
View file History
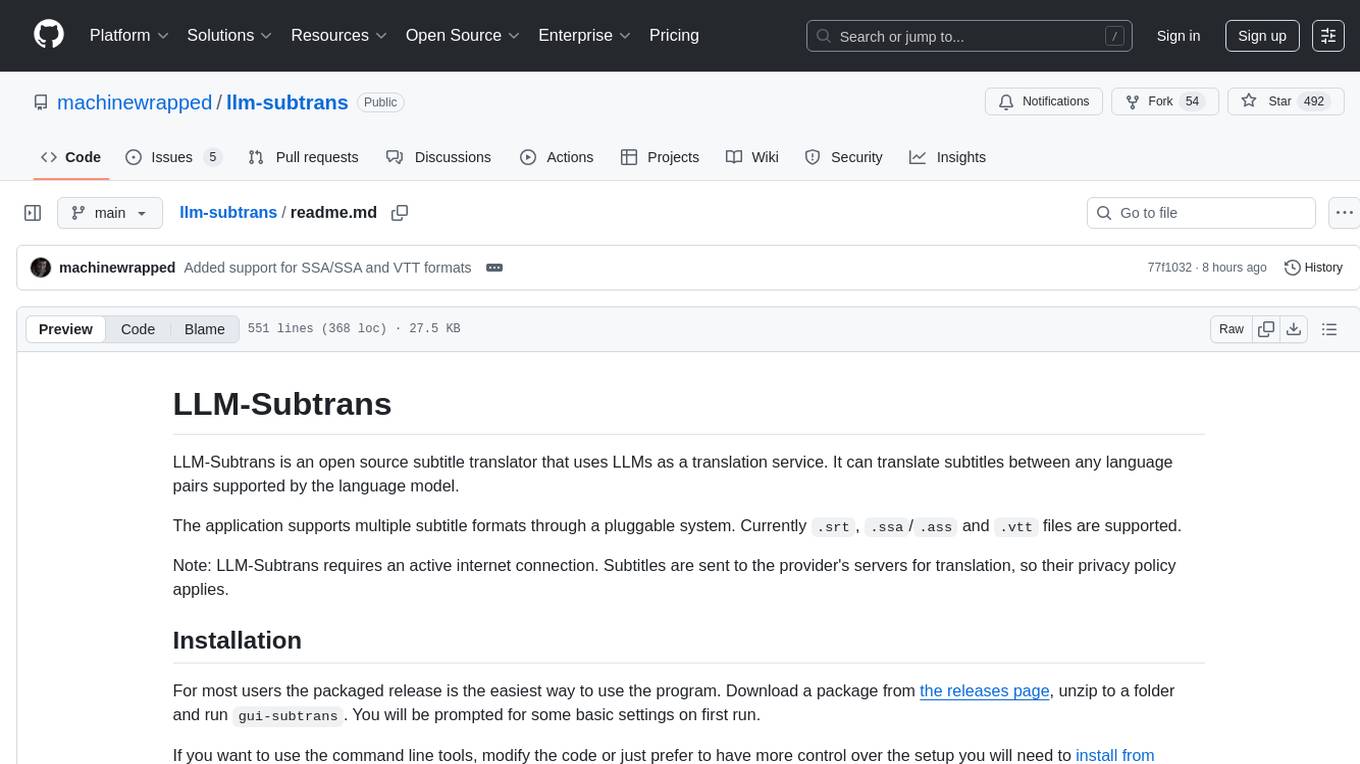coord(1313,268)
